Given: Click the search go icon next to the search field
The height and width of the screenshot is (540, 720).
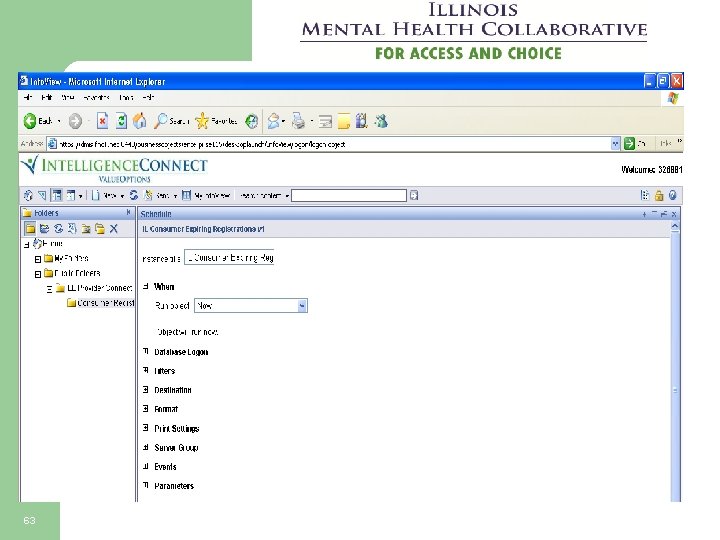Looking at the screenshot, I should (x=414, y=196).
